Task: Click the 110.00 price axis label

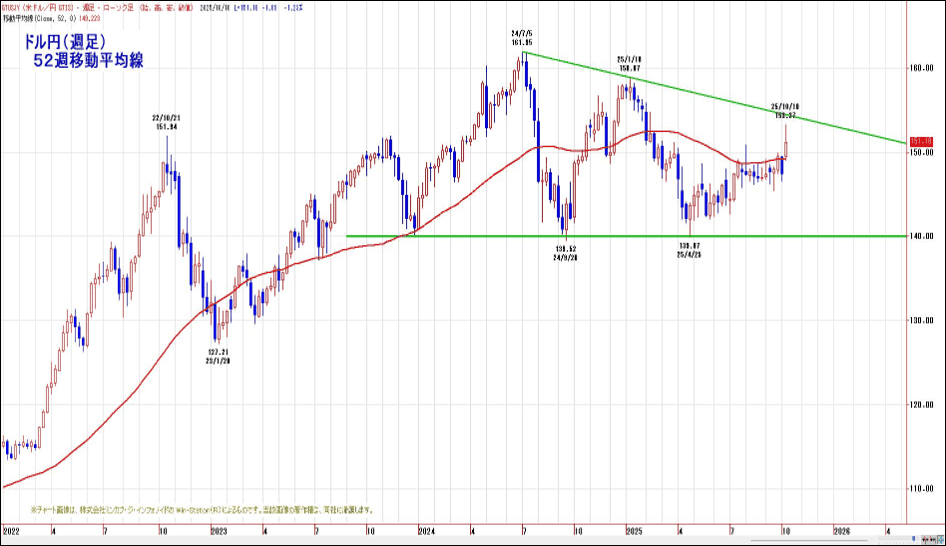Action: click(920, 489)
